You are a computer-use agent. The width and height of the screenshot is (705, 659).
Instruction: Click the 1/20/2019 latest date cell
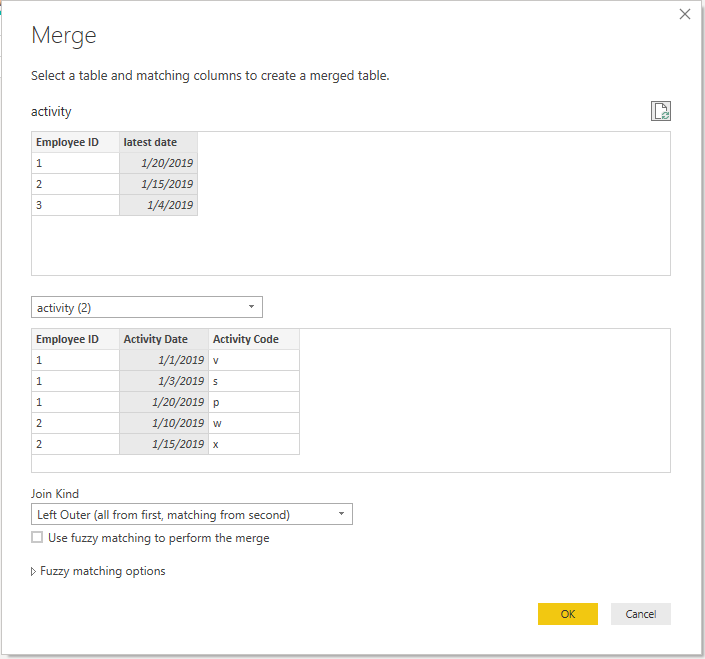tap(158, 163)
